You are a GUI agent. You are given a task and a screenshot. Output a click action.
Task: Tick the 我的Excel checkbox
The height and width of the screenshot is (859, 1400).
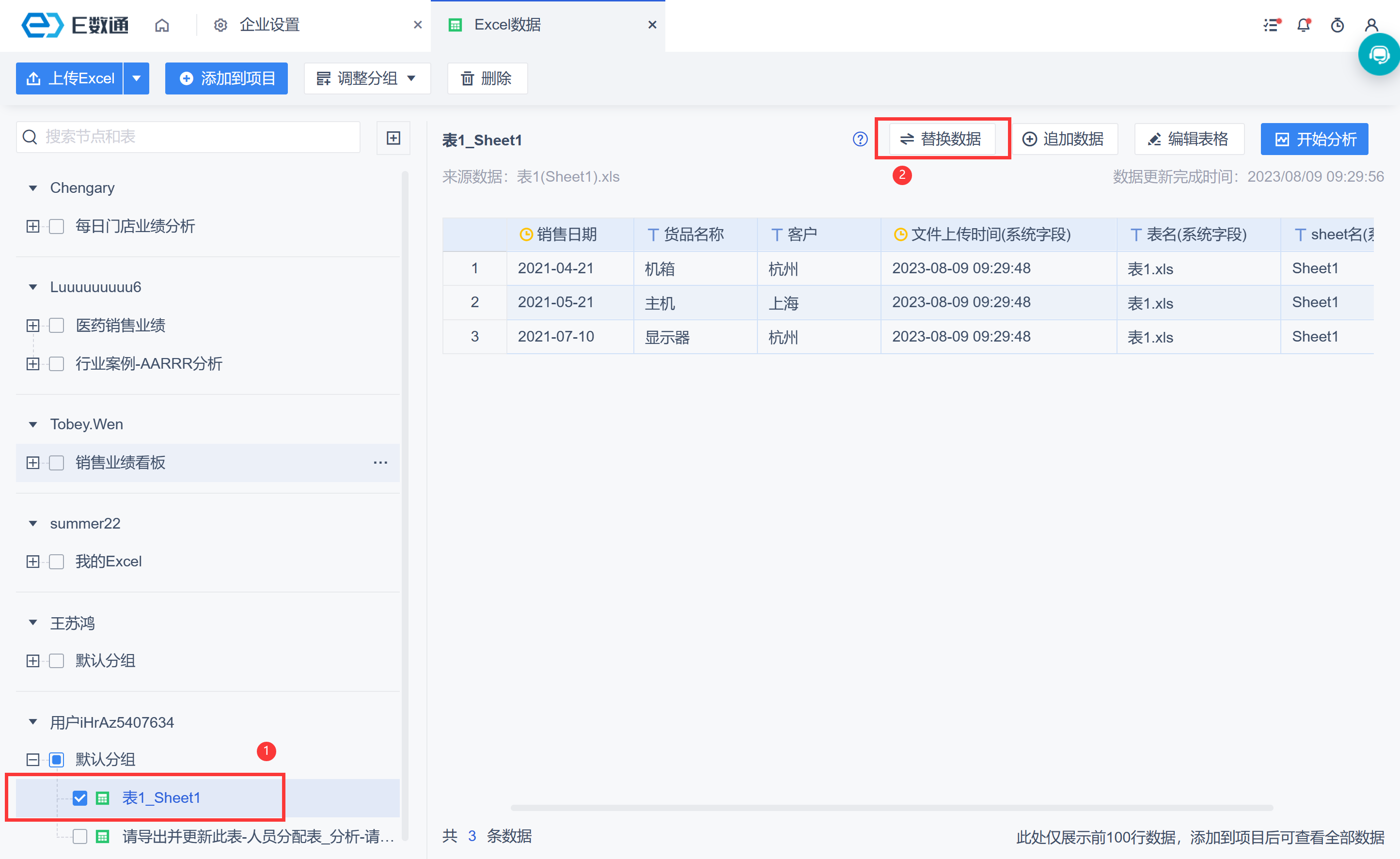tap(57, 562)
